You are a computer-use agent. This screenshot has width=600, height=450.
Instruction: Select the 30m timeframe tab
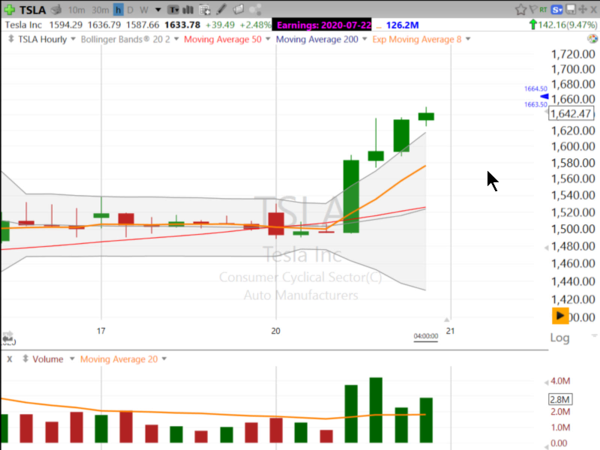coord(100,9)
